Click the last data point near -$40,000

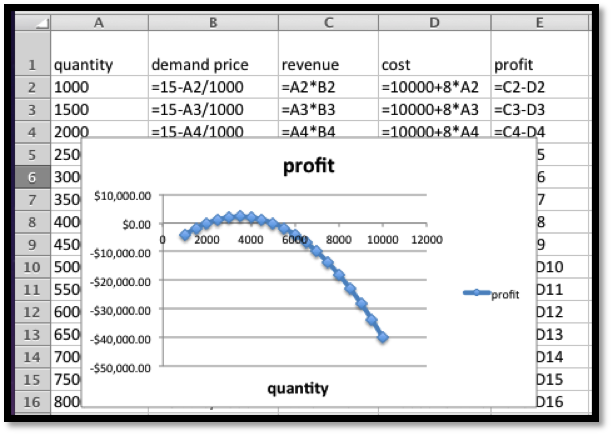click(x=382, y=338)
